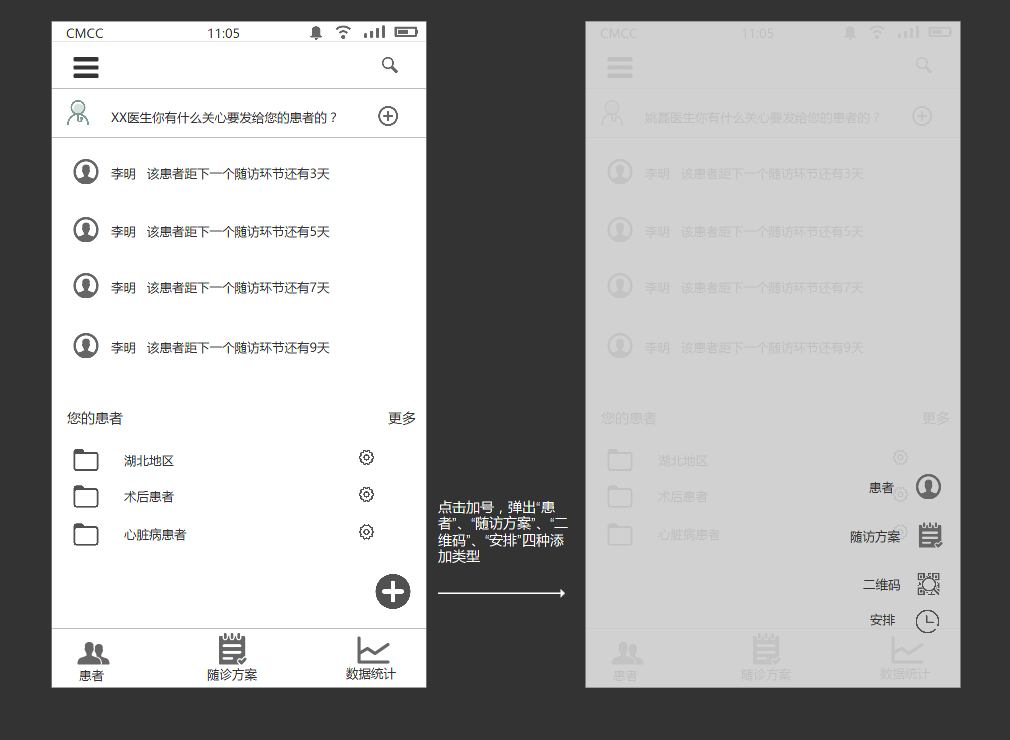The image size is (1010, 740).
Task: Open settings gear for 心脏病患者 folder
Action: [367, 531]
